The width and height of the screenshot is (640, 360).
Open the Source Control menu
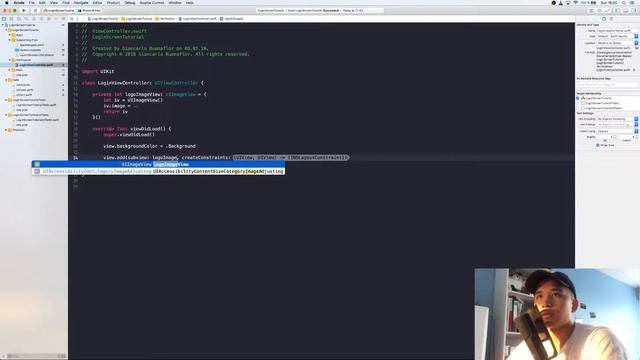(152, 2)
